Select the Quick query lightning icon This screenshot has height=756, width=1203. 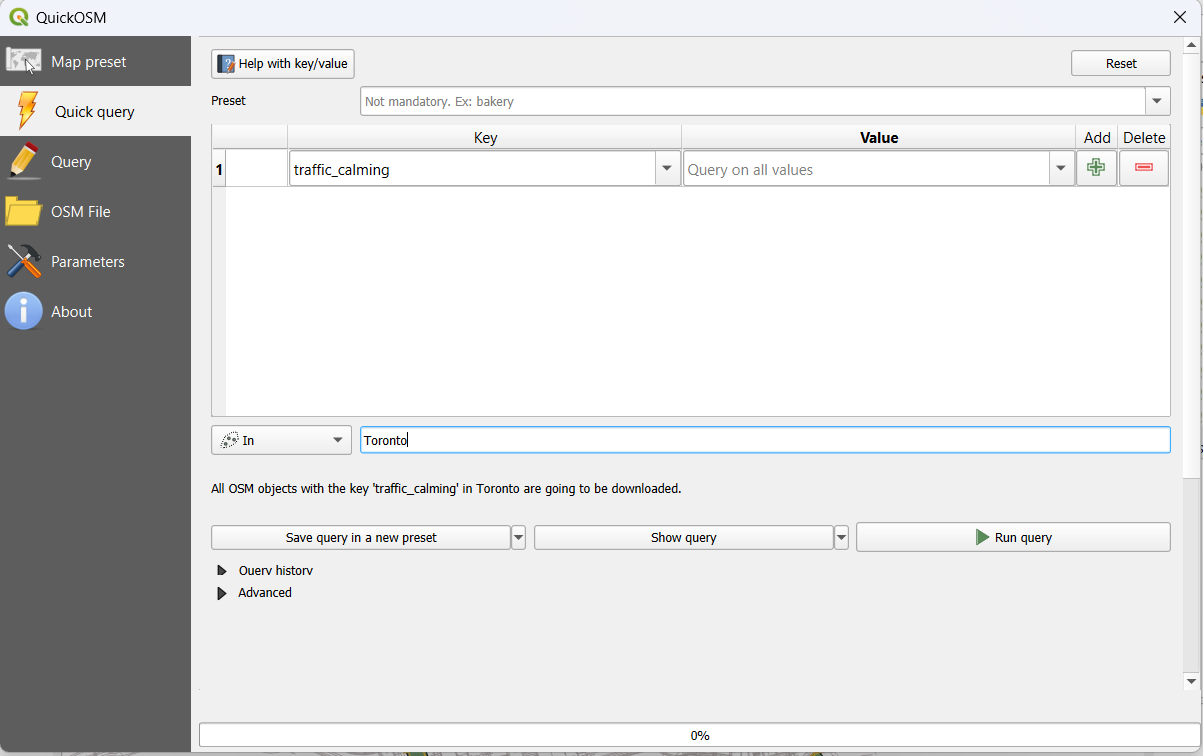(x=27, y=111)
